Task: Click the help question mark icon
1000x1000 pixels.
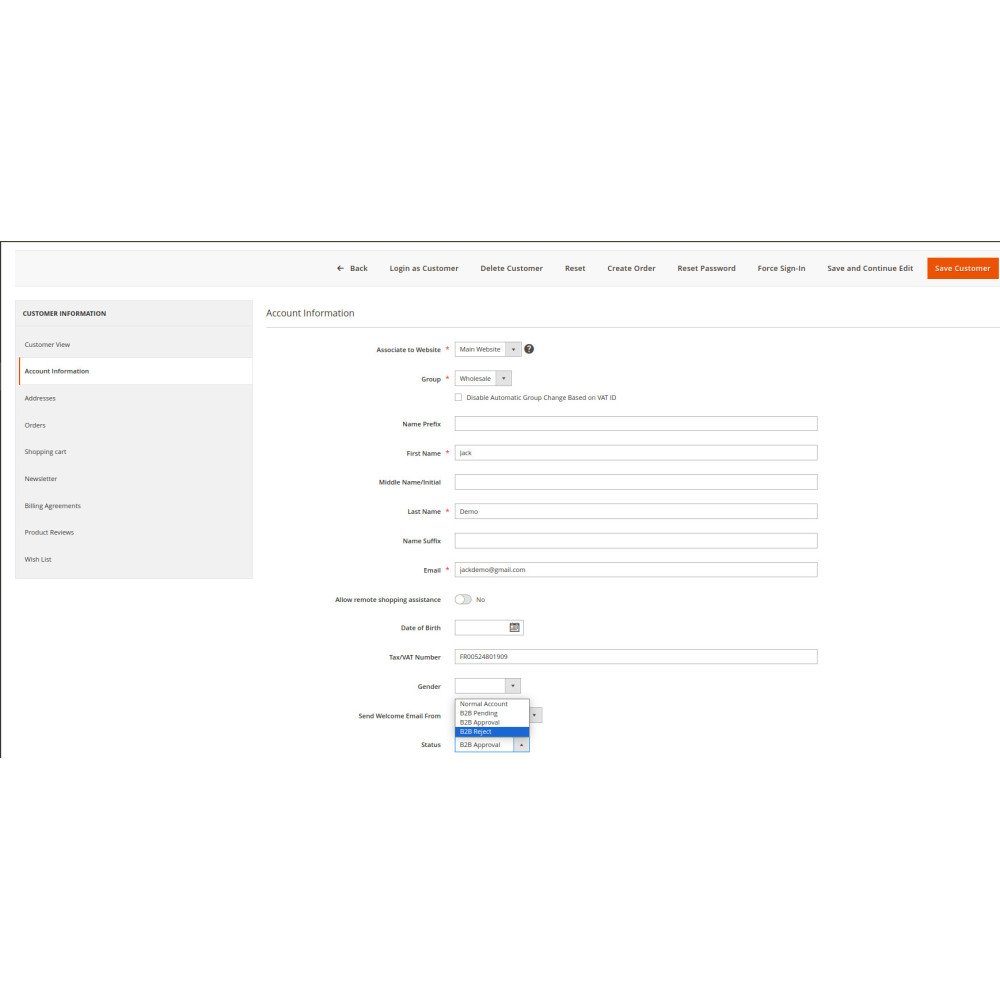Action: point(529,349)
